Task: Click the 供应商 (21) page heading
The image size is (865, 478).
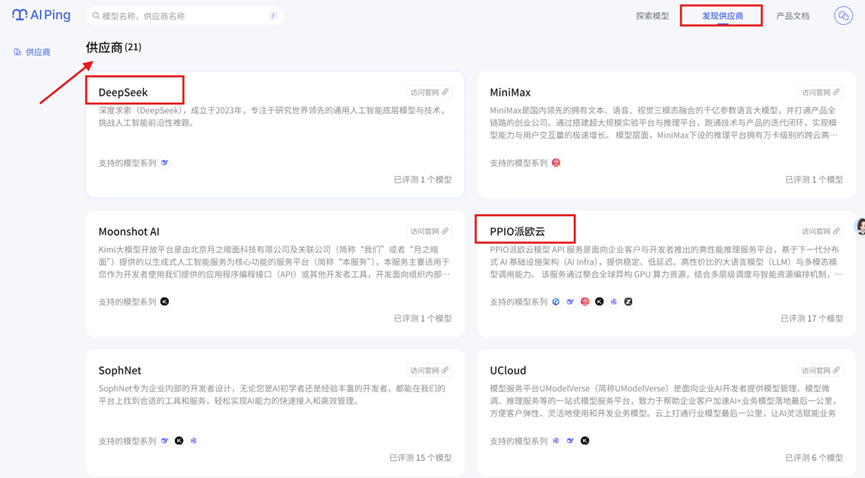Action: pyautogui.click(x=114, y=47)
